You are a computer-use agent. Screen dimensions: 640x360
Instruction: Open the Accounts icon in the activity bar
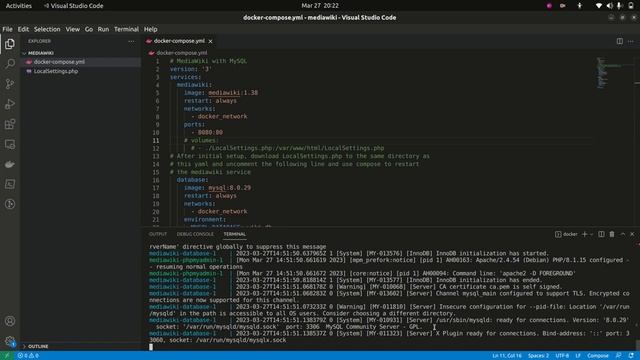click(10, 321)
